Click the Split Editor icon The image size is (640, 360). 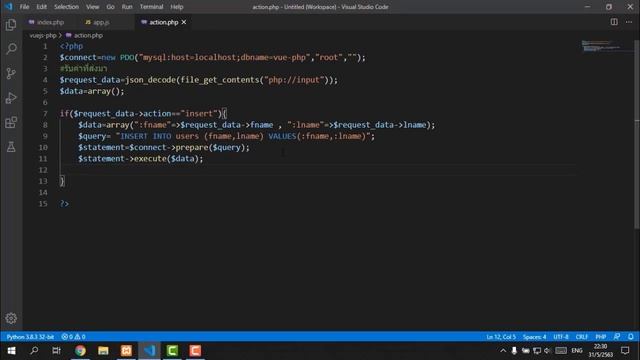614,22
